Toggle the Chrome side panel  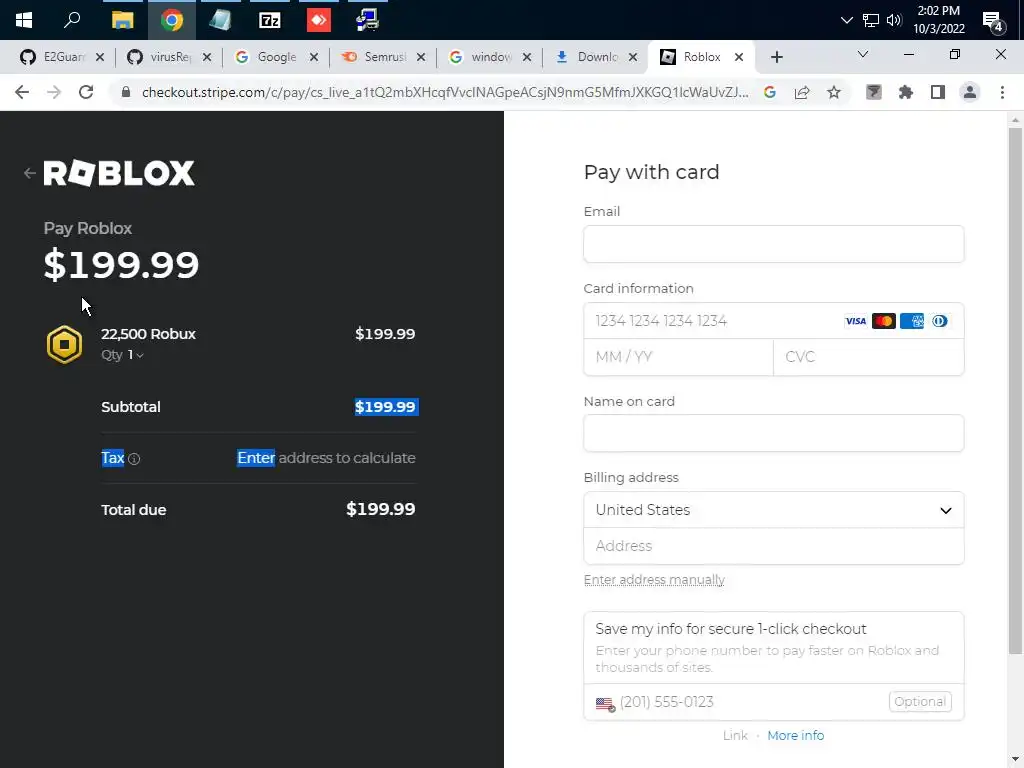(938, 93)
